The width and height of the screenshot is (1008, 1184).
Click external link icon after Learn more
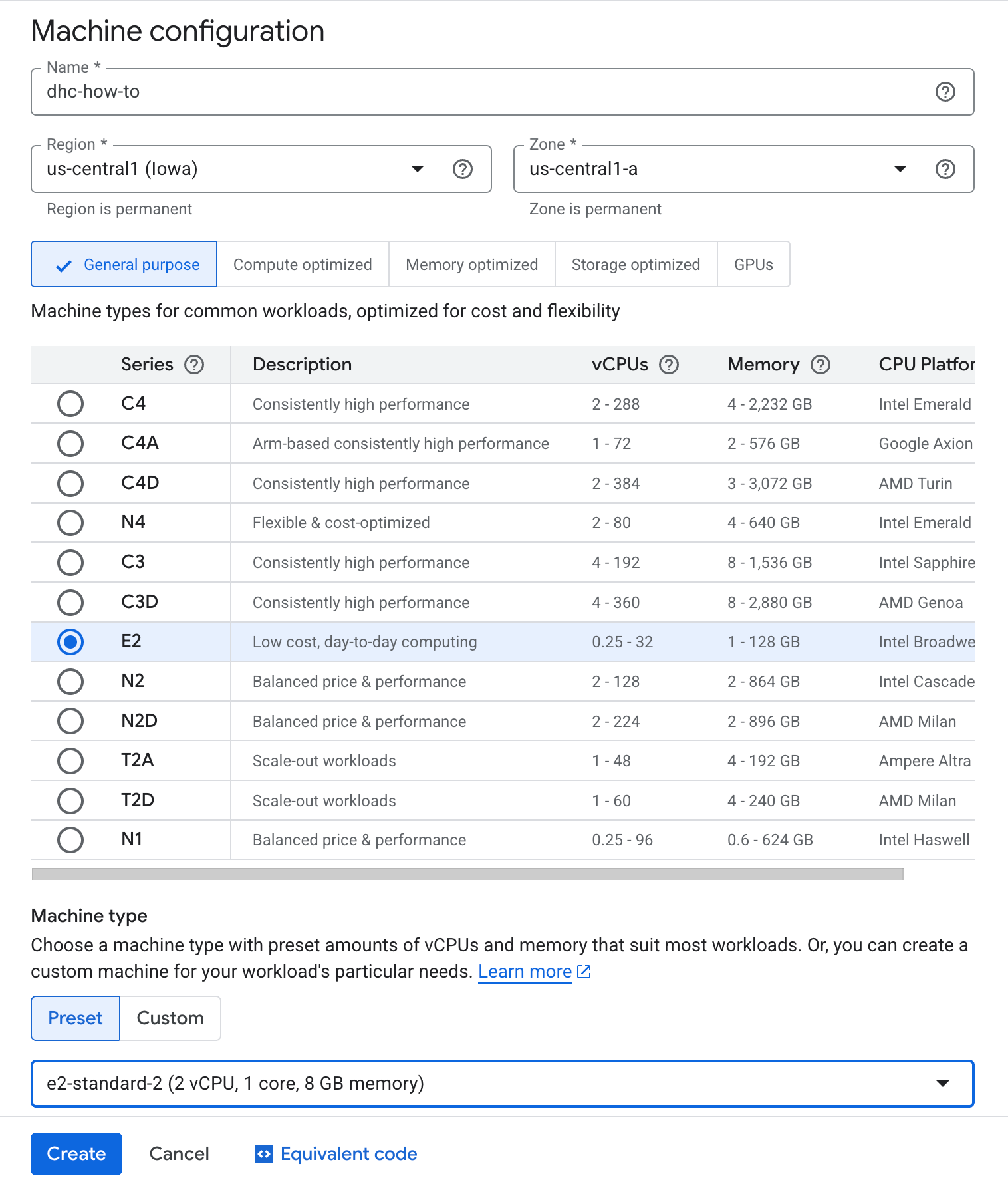point(584,972)
